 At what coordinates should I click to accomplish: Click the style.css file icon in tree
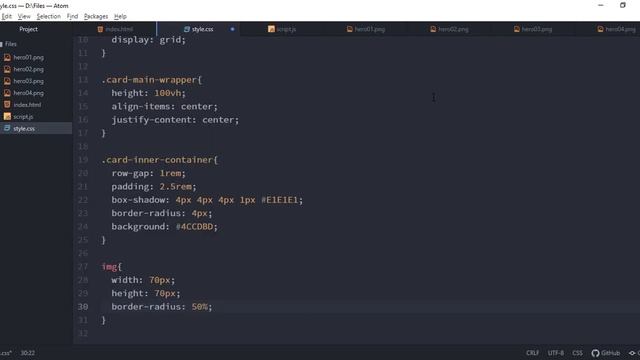pos(7,128)
